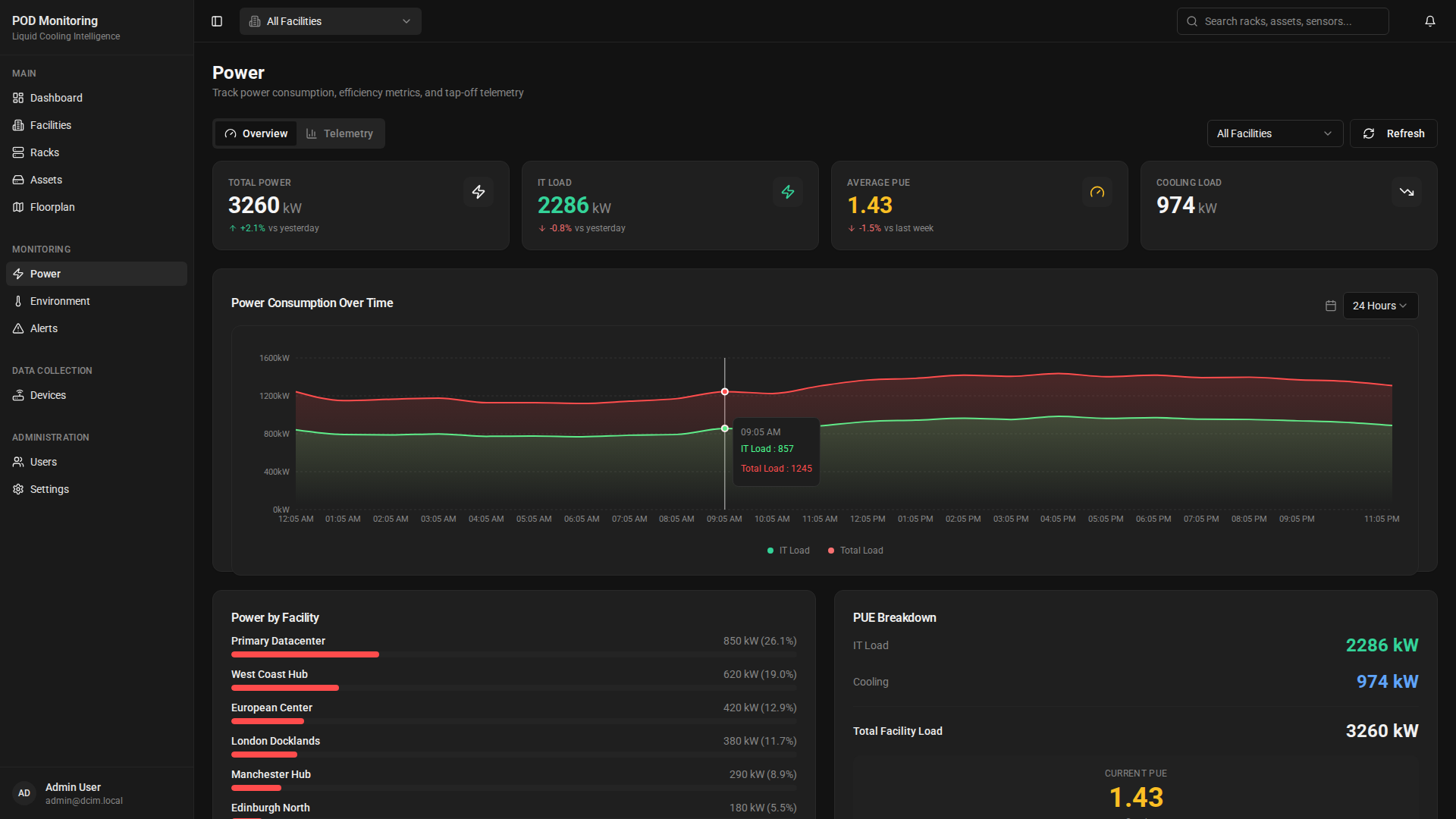Screen dimensions: 1456x819
Task: Click the Refresh button
Action: click(1393, 133)
